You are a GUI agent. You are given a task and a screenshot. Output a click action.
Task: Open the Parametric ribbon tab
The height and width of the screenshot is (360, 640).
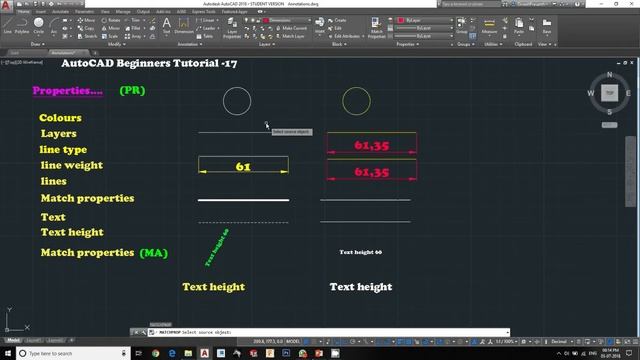click(84, 12)
